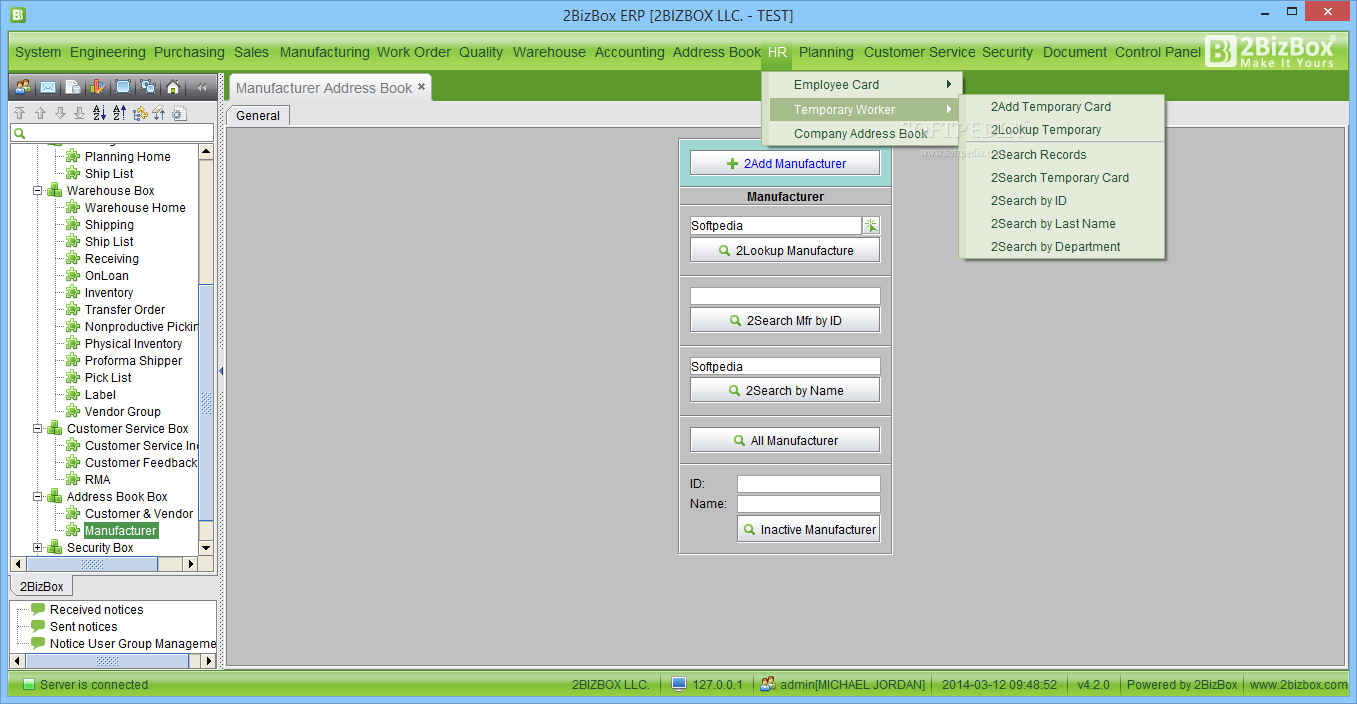Collapse the Customer Service Box node
This screenshot has height=704, width=1357.
38,428
